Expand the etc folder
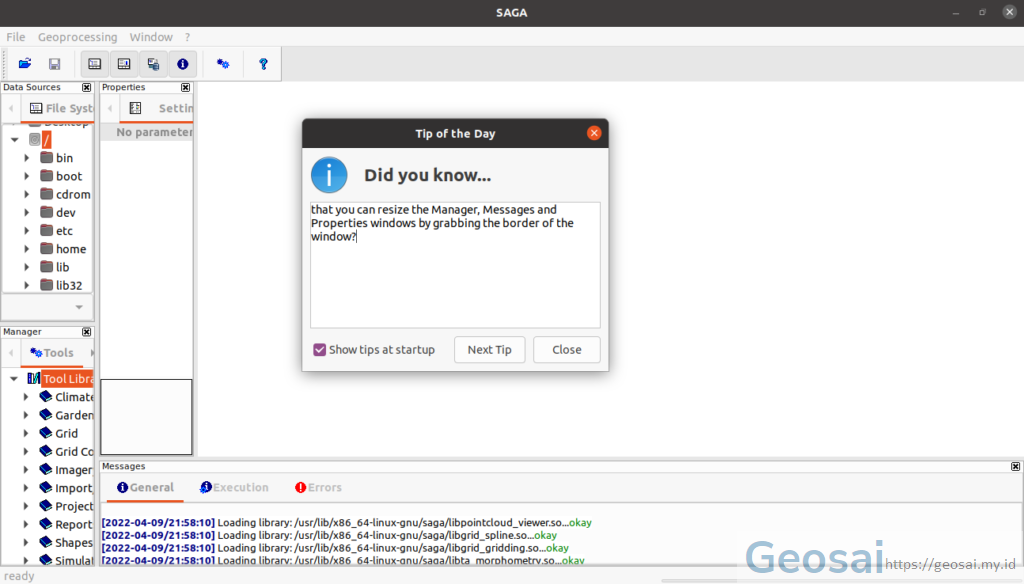 [x=27, y=231]
